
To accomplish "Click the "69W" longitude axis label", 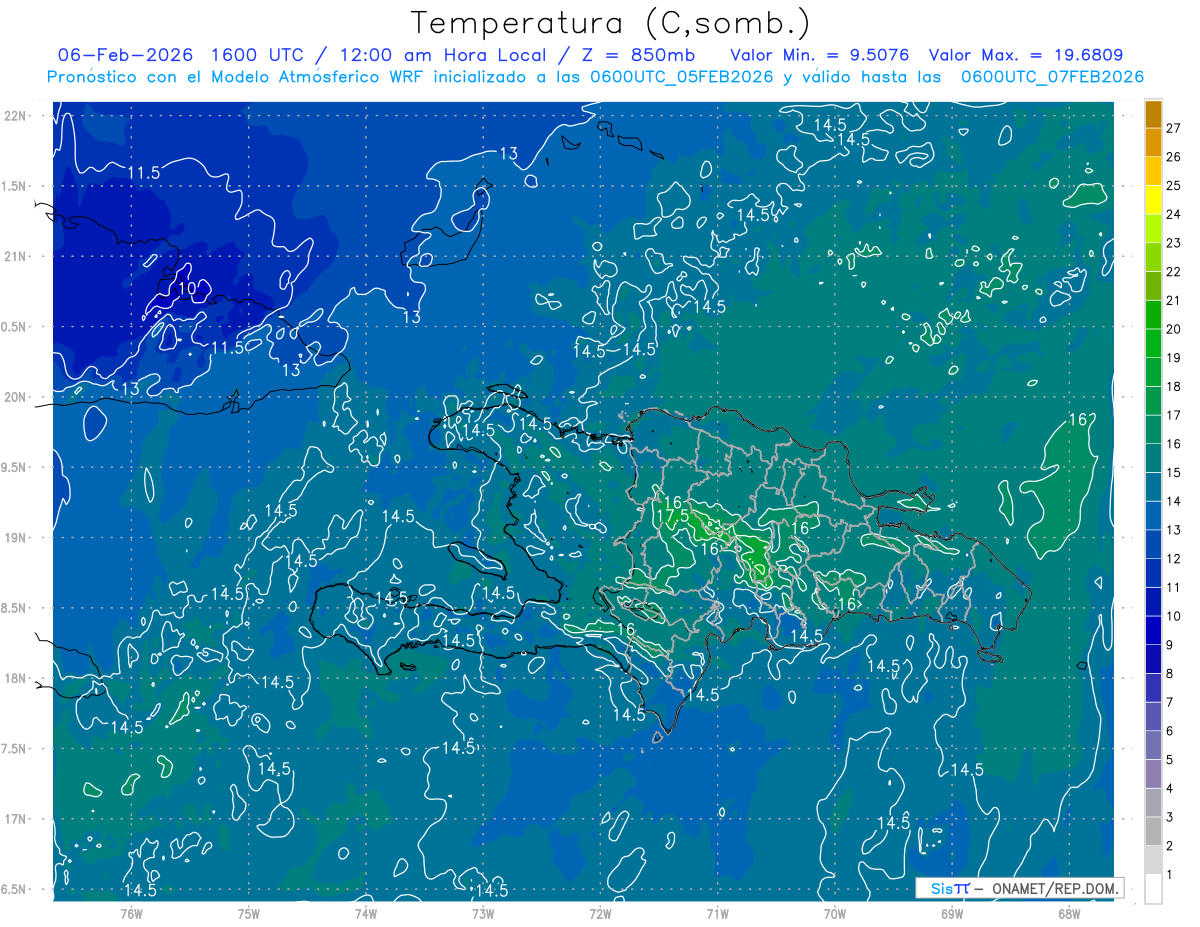I will (x=952, y=913).
